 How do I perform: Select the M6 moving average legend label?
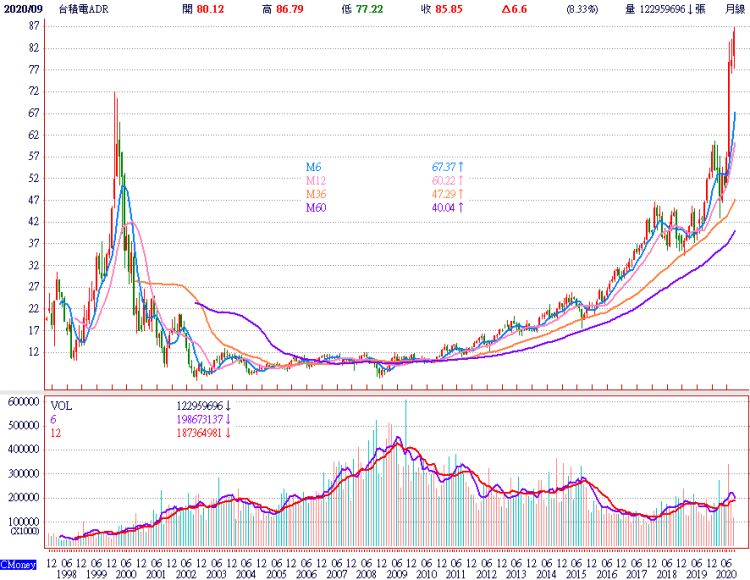[x=314, y=166]
